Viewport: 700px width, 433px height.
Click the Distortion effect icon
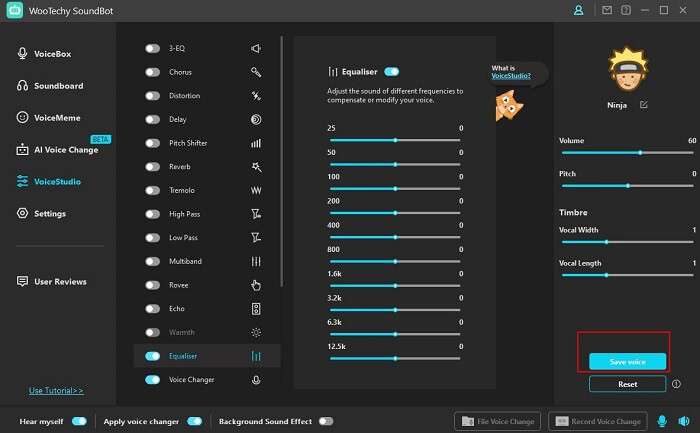(x=256, y=96)
